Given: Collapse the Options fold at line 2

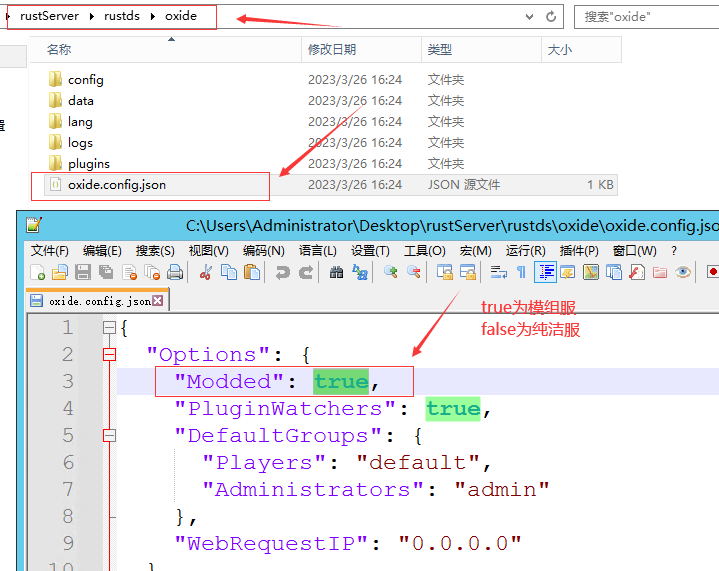Looking at the screenshot, I should pyautogui.click(x=109, y=355).
